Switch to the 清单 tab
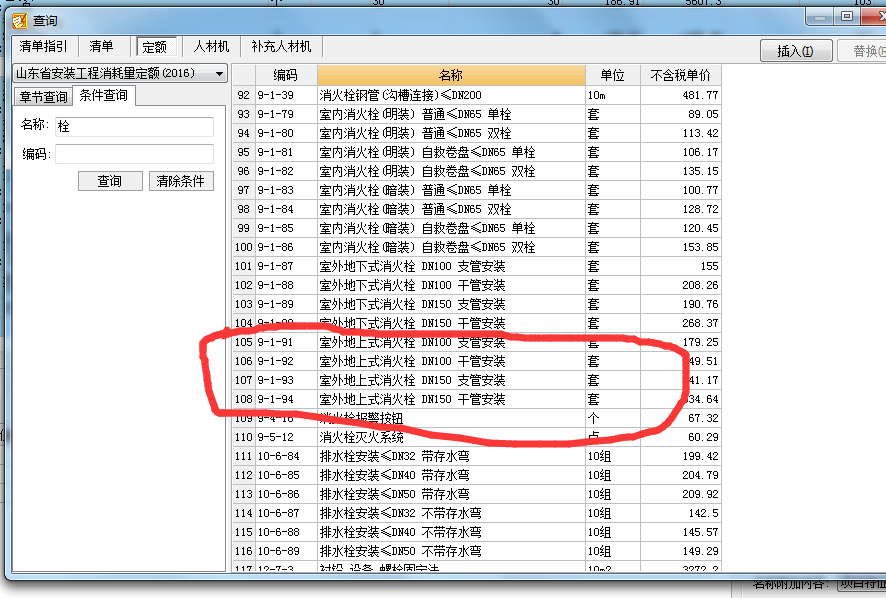 tap(102, 46)
